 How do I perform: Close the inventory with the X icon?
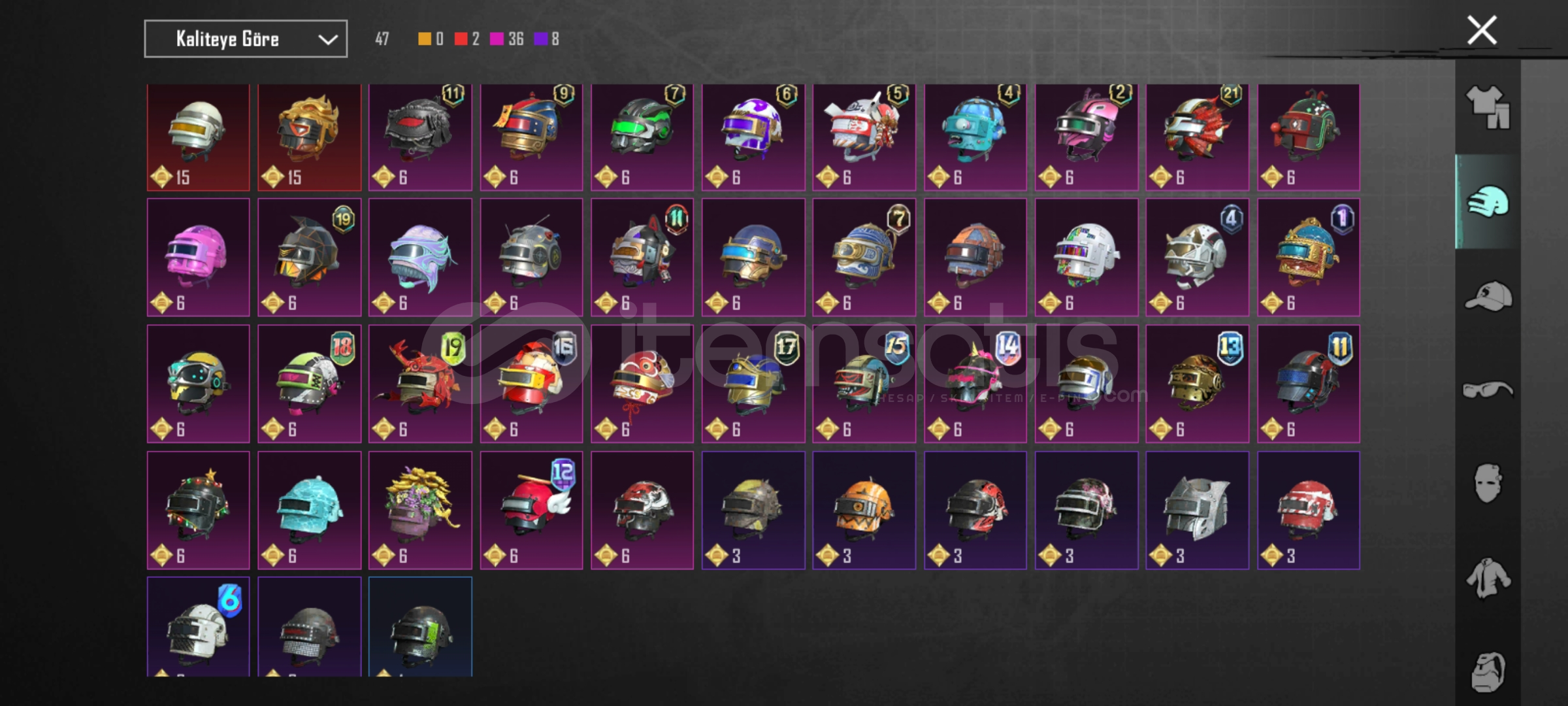click(x=1482, y=30)
